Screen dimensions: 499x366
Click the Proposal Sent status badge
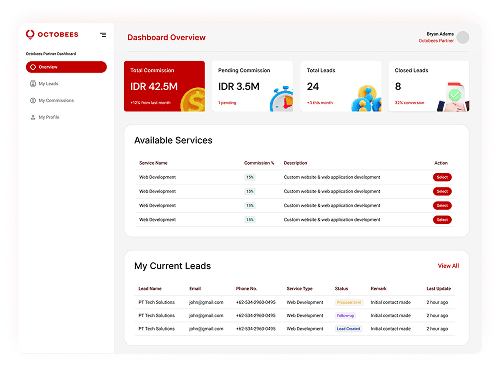349,302
